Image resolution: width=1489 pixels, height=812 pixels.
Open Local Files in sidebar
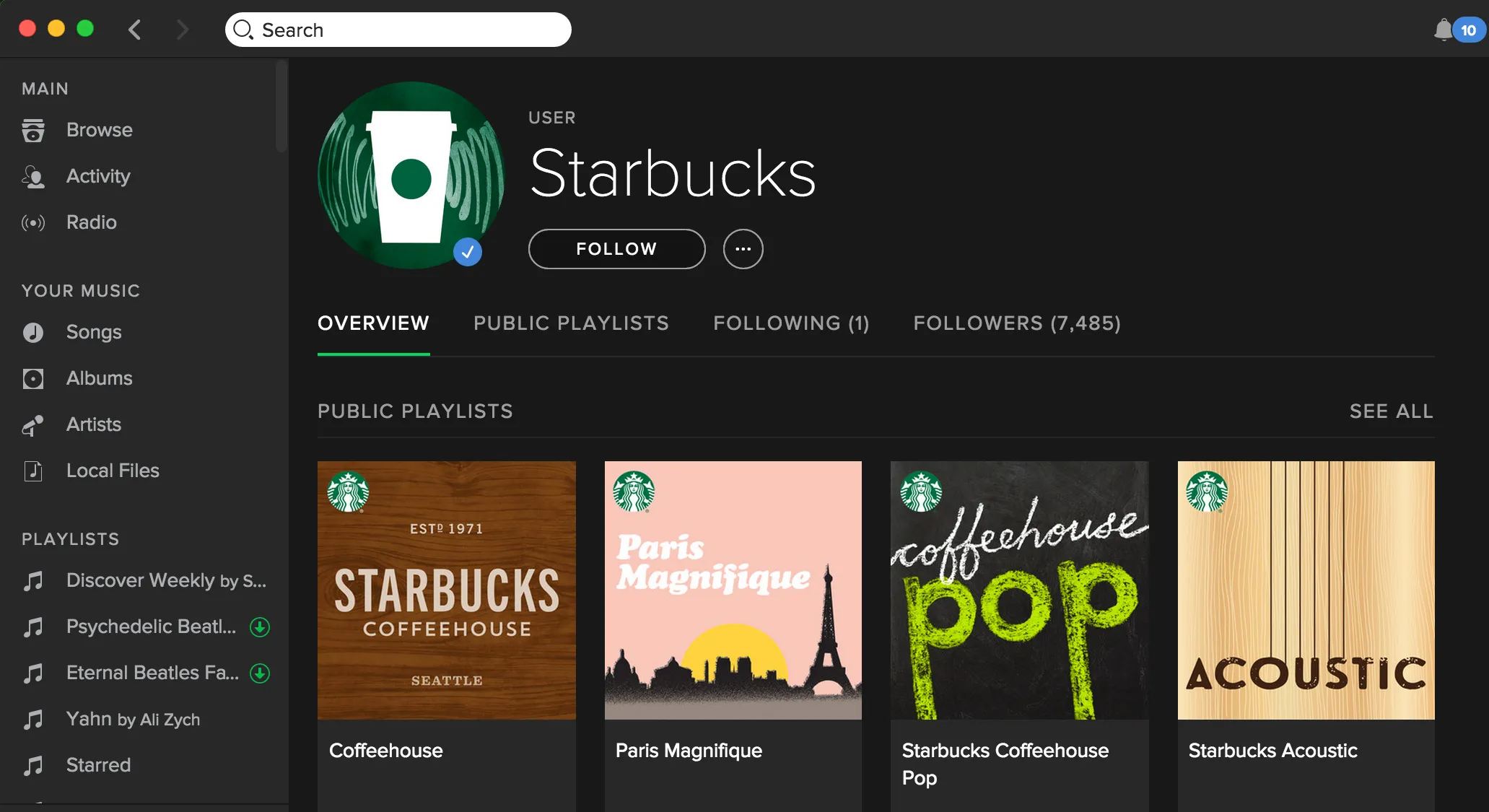(113, 471)
